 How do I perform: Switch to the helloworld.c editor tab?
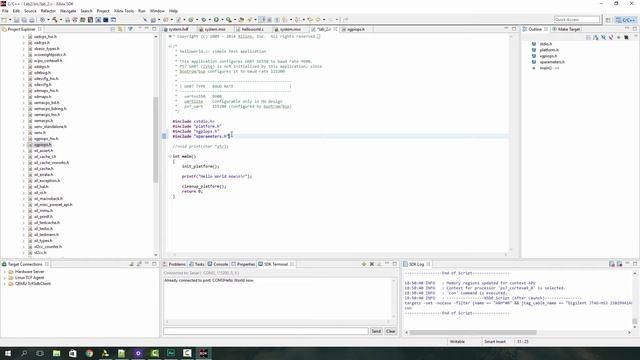click(253, 29)
